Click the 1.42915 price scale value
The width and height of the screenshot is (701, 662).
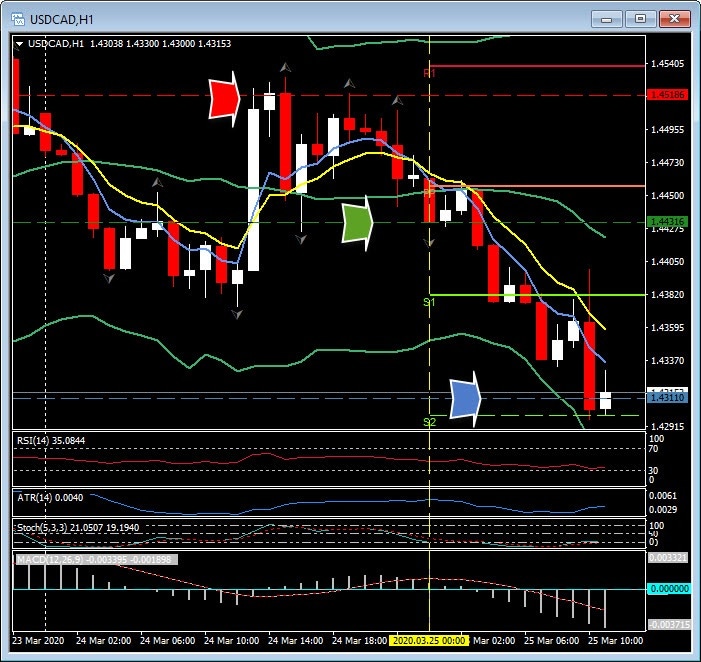click(x=667, y=426)
